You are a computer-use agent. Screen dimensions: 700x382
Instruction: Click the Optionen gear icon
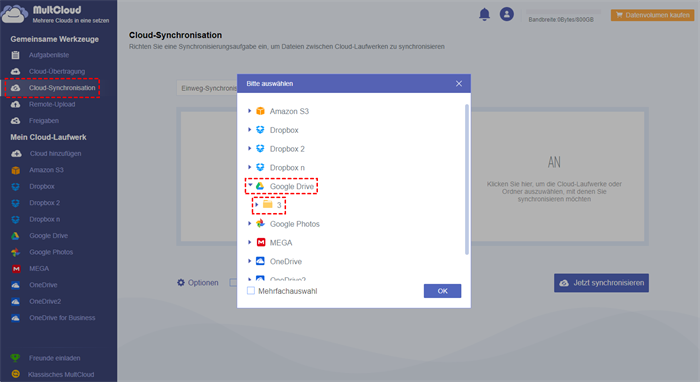click(181, 282)
